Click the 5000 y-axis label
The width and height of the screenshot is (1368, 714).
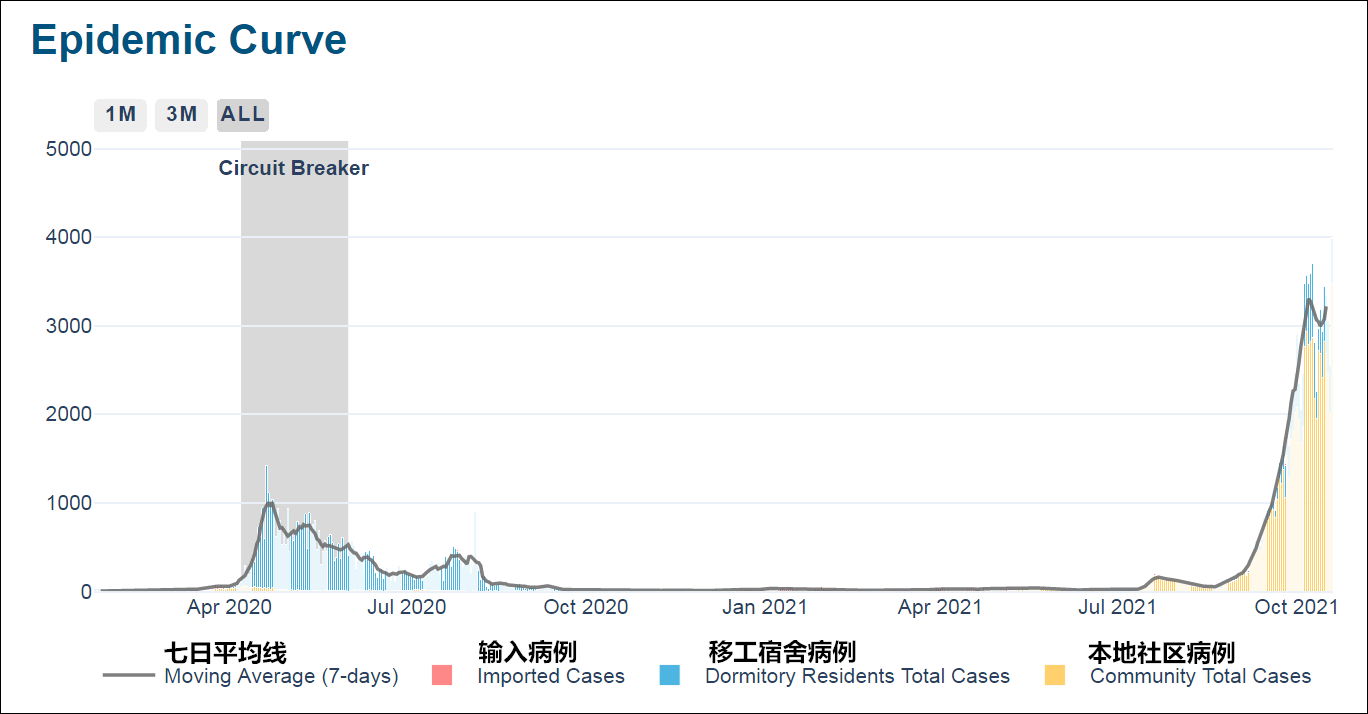coord(69,149)
